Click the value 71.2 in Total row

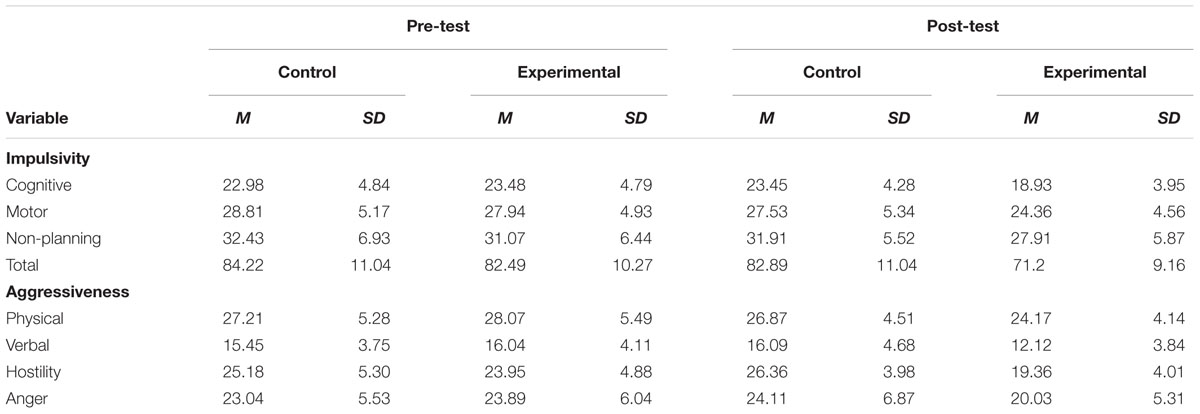pos(1029,266)
